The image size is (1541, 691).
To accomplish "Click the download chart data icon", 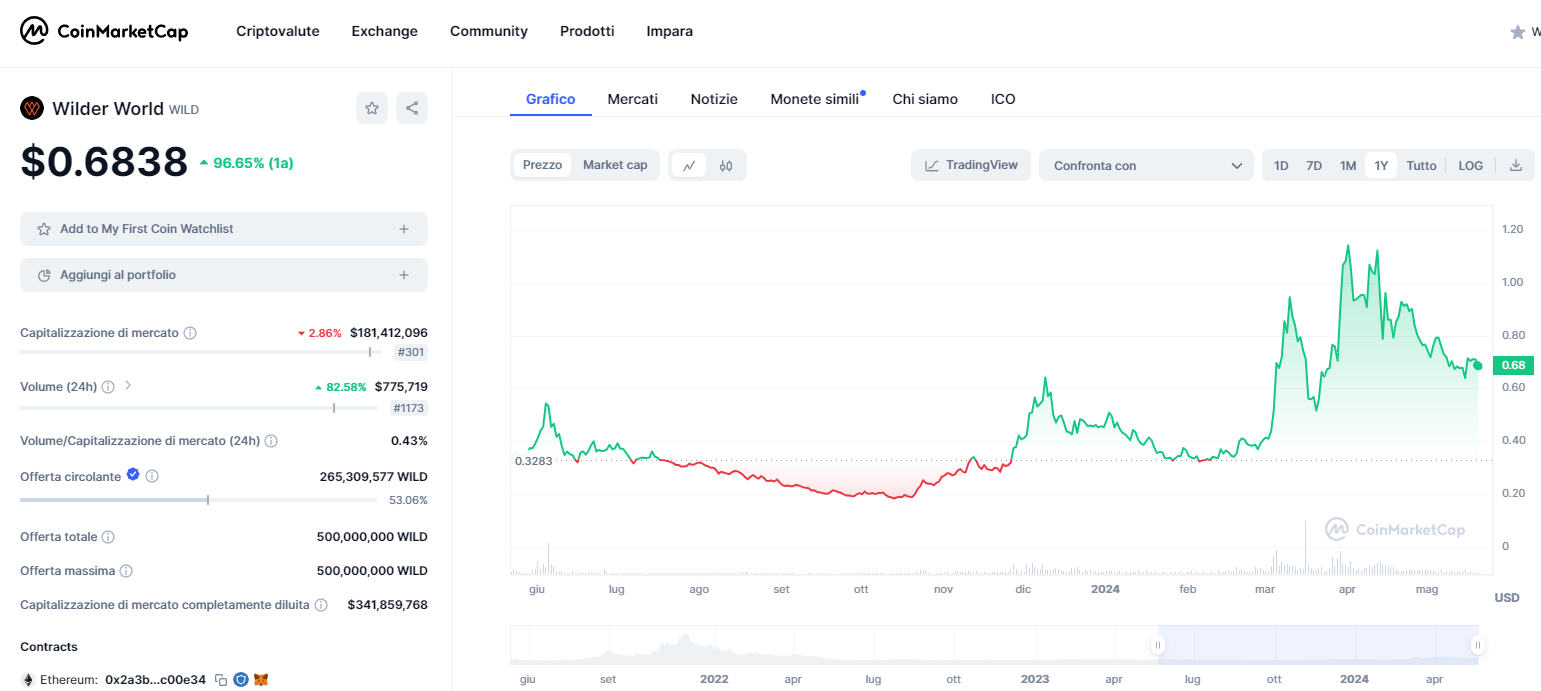I will (x=1515, y=165).
